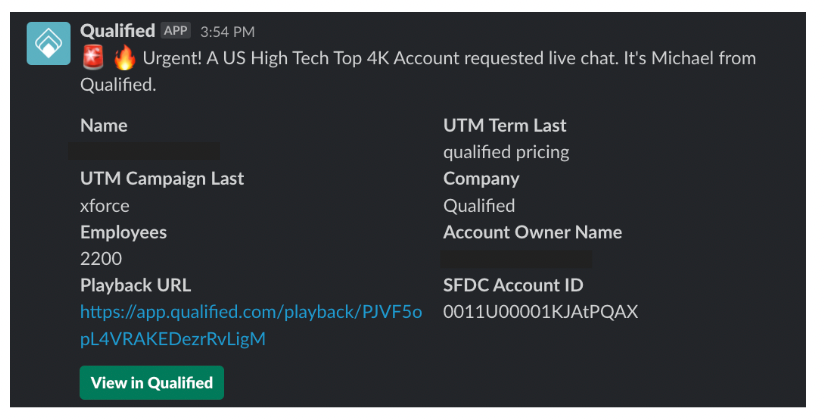The image size is (824, 420).
Task: Click the Company value Qualified
Action: pyautogui.click(x=479, y=206)
